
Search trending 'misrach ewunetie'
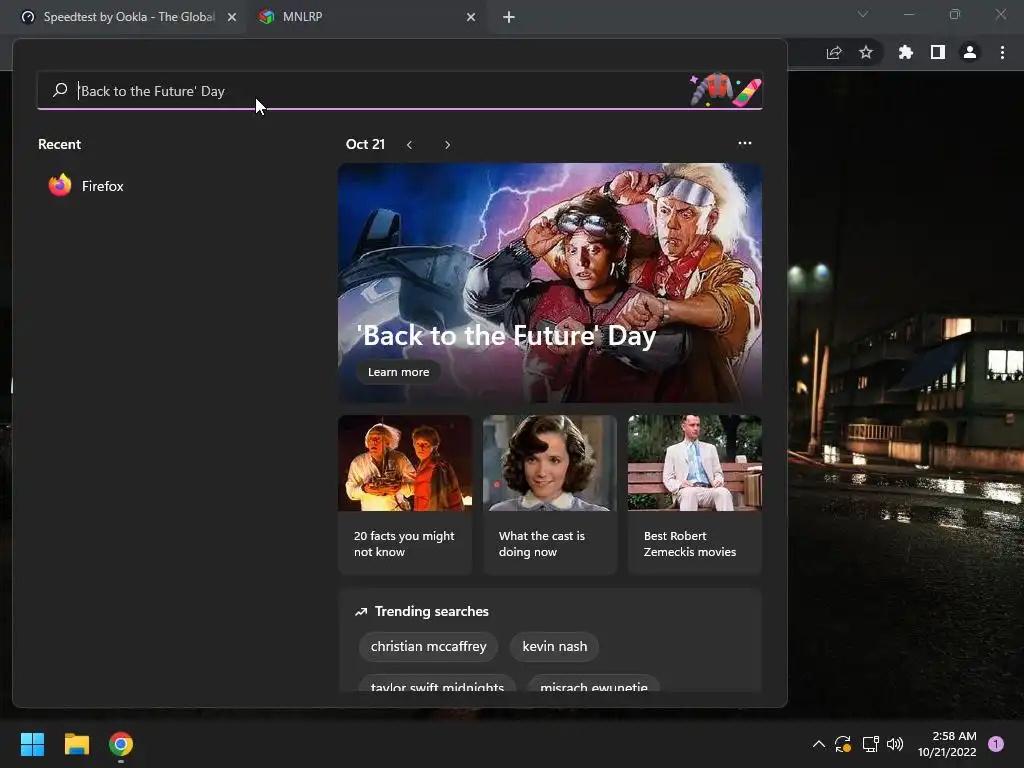tap(594, 684)
